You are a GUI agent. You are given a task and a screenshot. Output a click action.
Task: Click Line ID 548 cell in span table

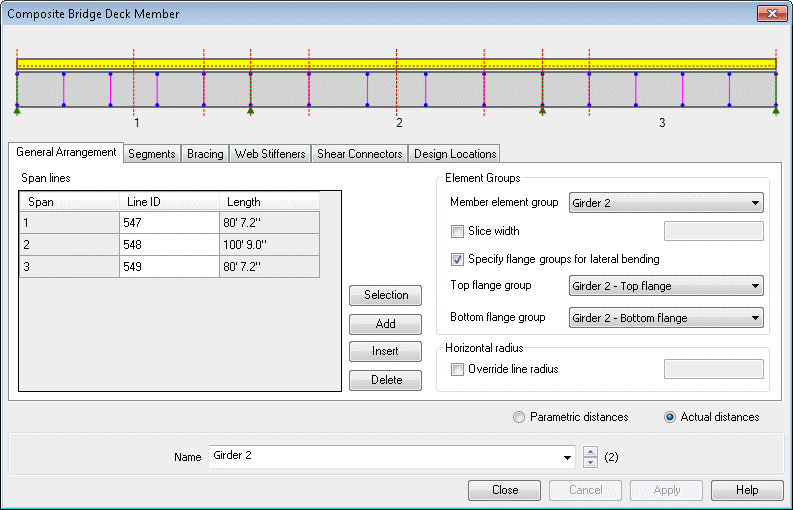click(168, 244)
